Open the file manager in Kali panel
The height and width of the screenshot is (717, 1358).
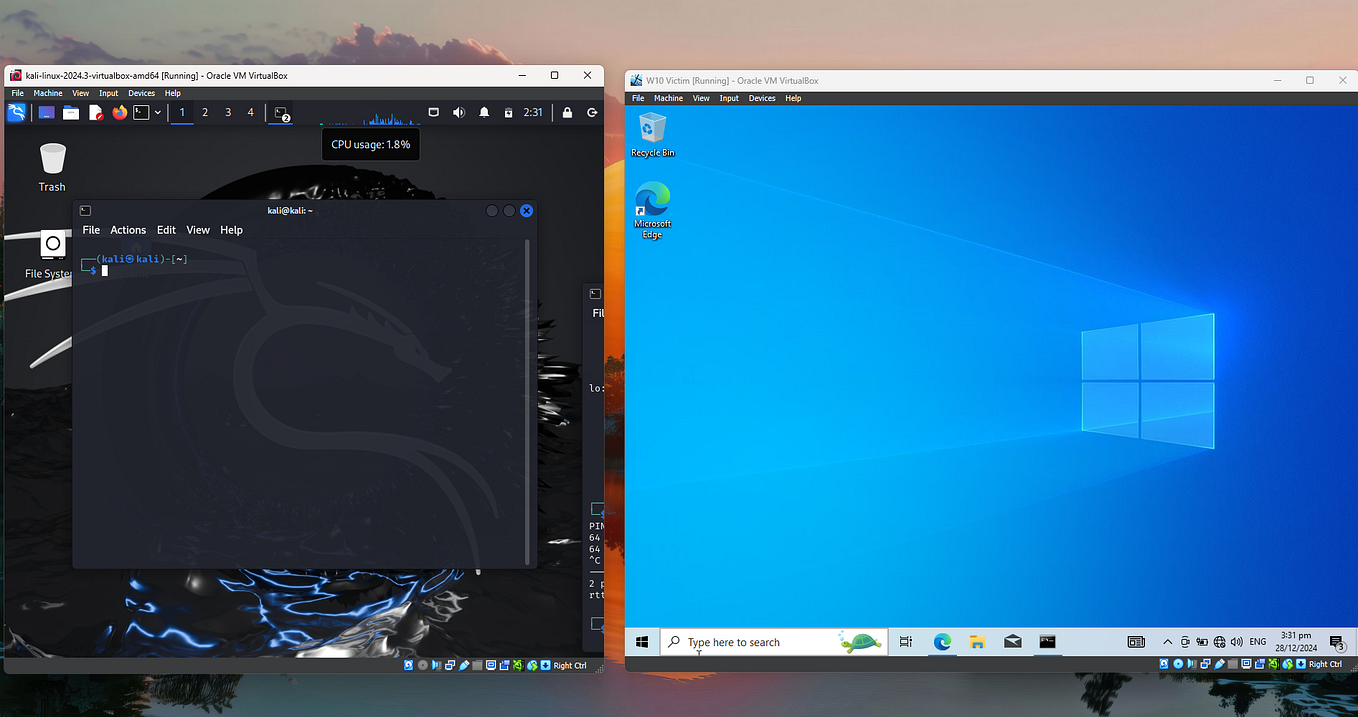click(71, 113)
